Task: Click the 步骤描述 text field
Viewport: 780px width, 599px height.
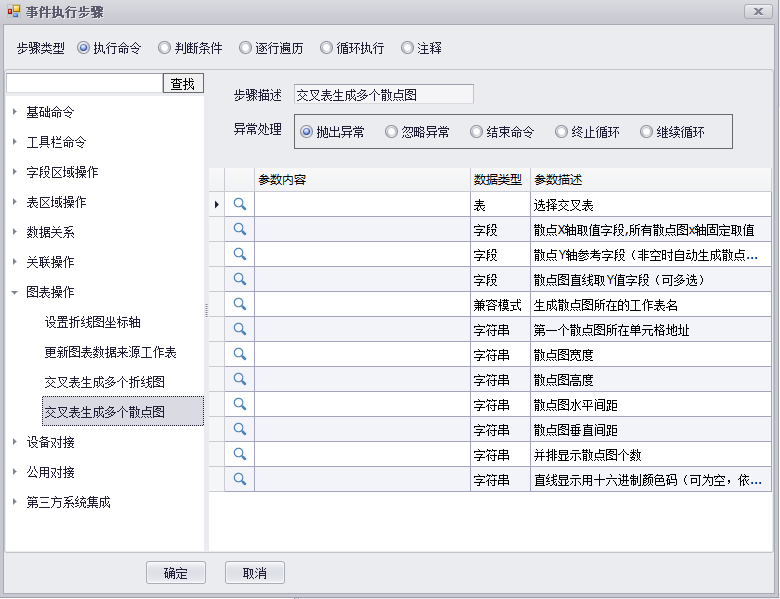Action: point(382,95)
